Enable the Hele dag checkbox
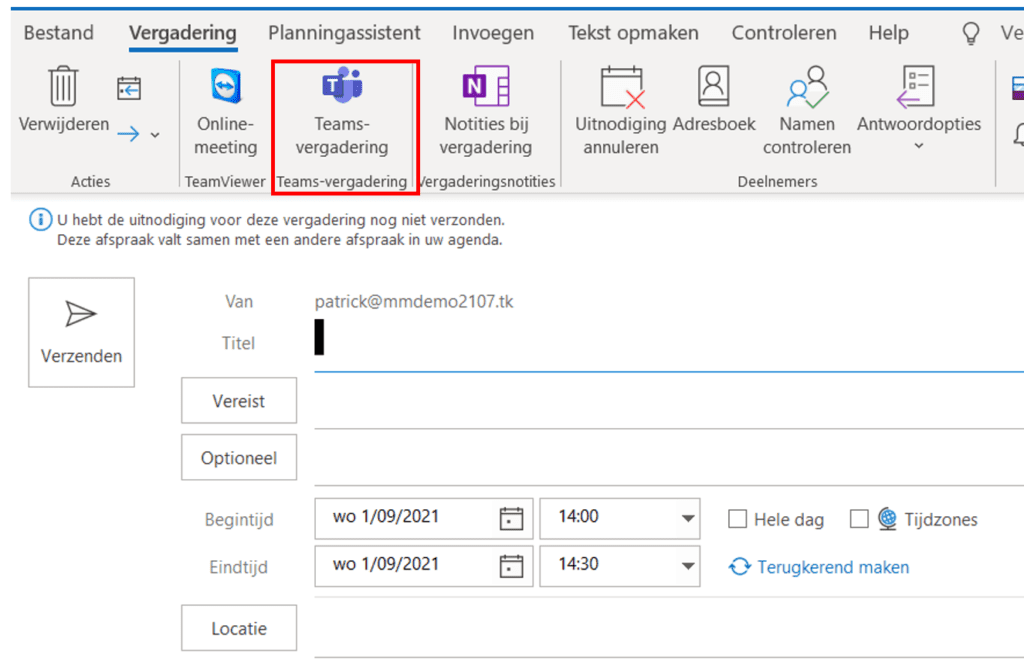The width and height of the screenshot is (1024, 663). 737,519
